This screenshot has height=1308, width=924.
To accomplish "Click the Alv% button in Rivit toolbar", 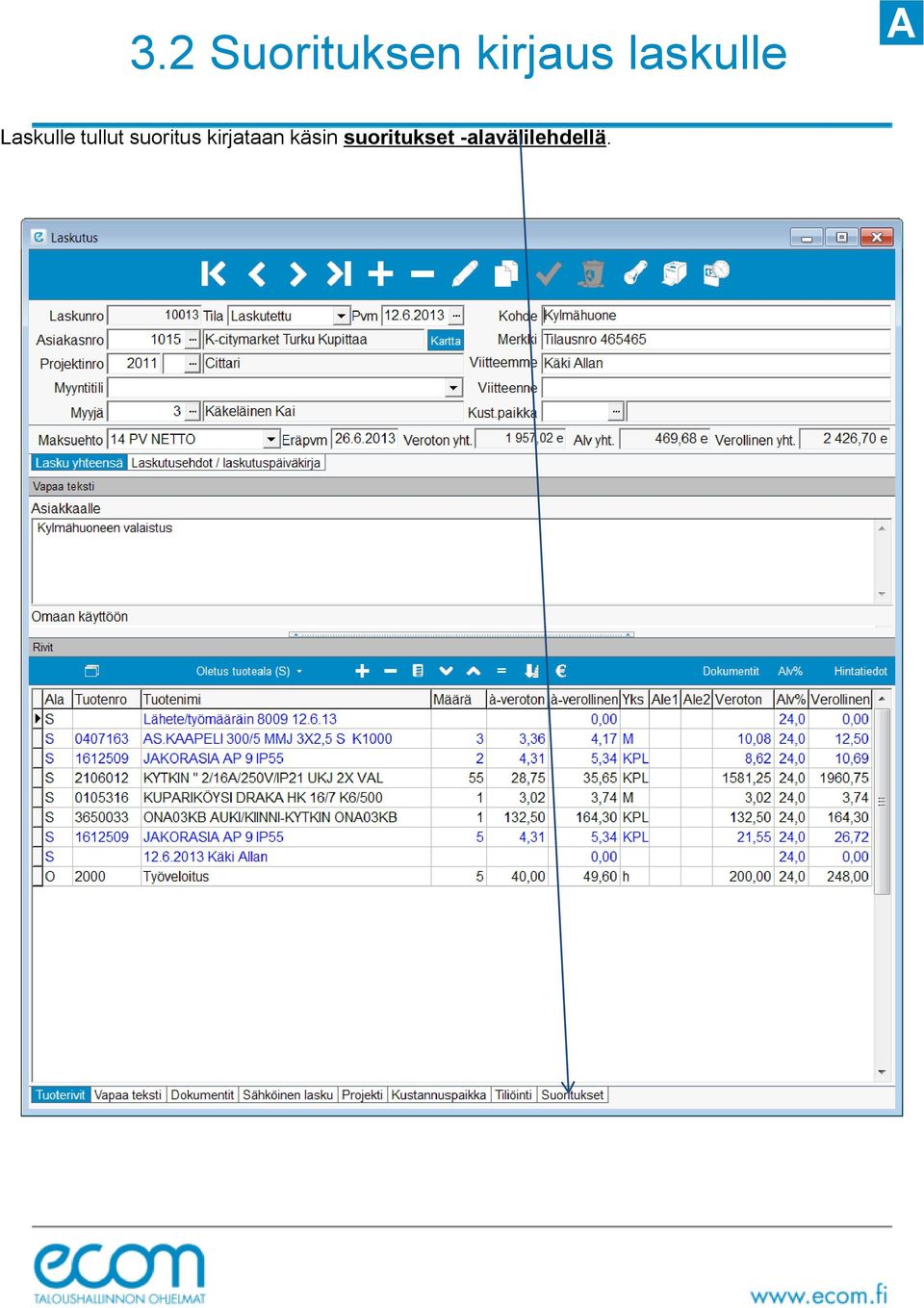I will pos(790,672).
